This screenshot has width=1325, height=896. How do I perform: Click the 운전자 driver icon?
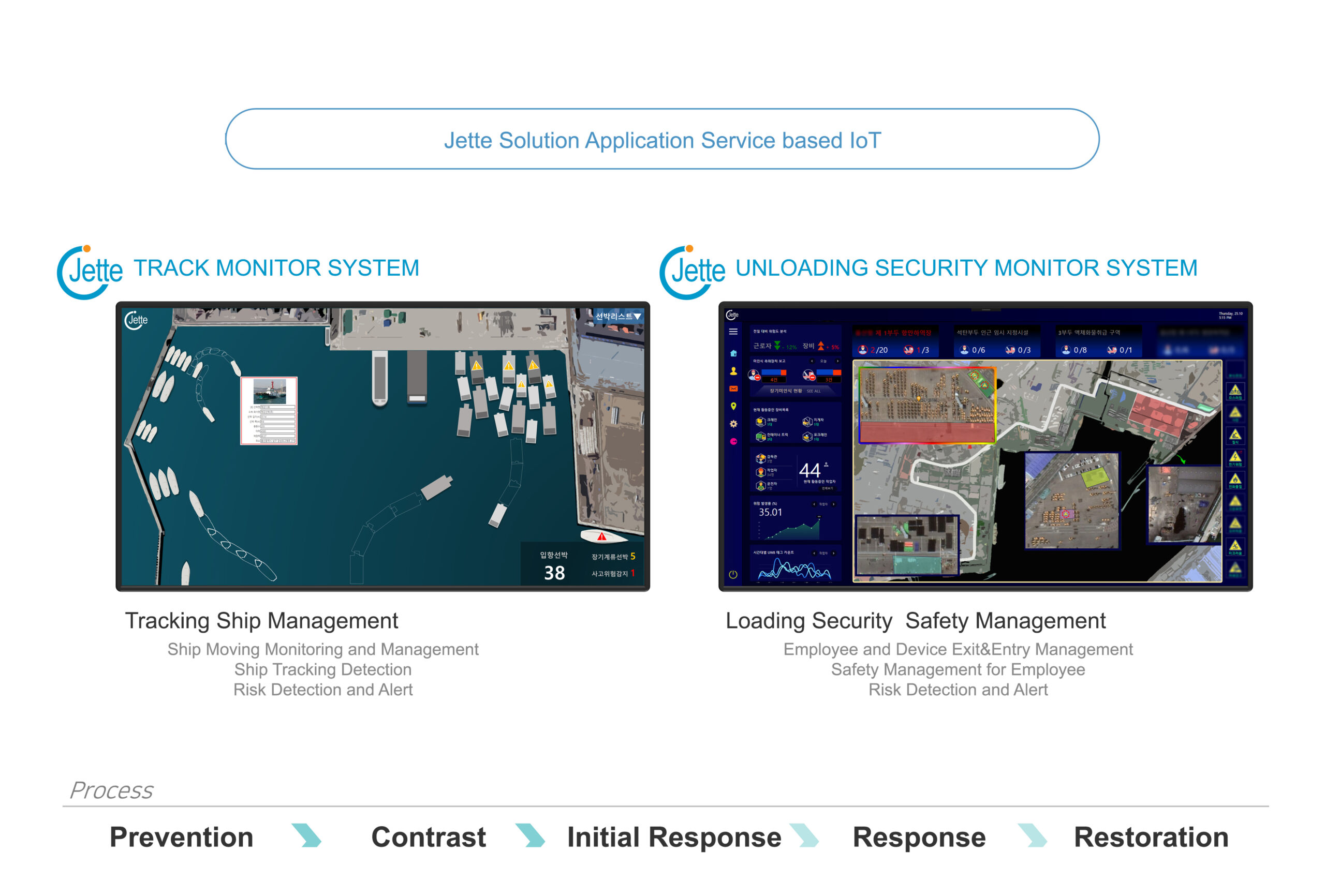point(761,486)
